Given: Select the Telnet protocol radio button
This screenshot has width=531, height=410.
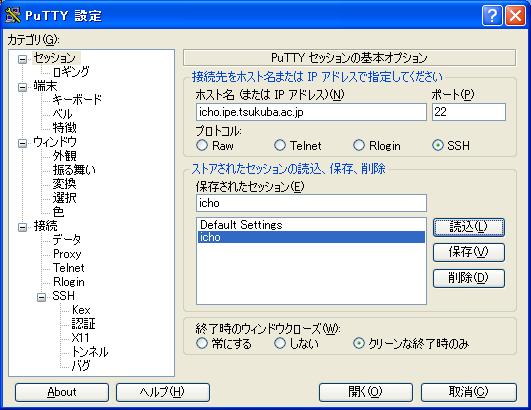Looking at the screenshot, I should (280, 146).
